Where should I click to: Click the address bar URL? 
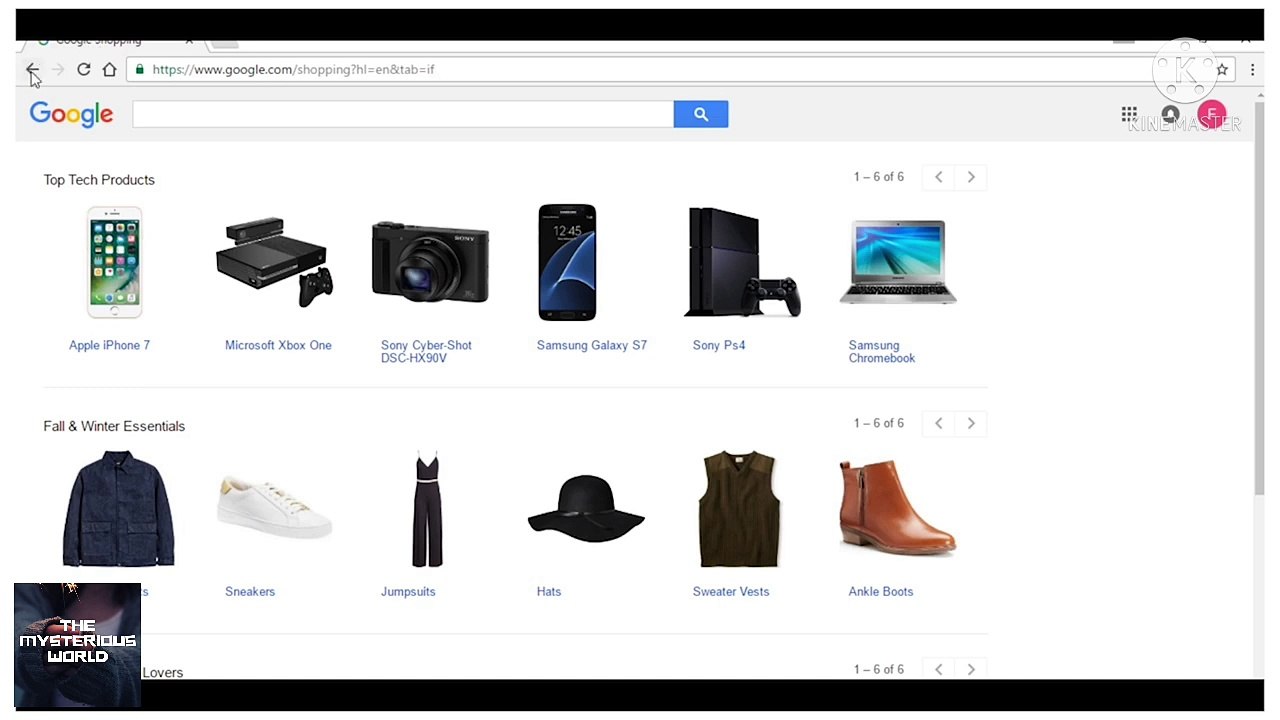coord(293,70)
